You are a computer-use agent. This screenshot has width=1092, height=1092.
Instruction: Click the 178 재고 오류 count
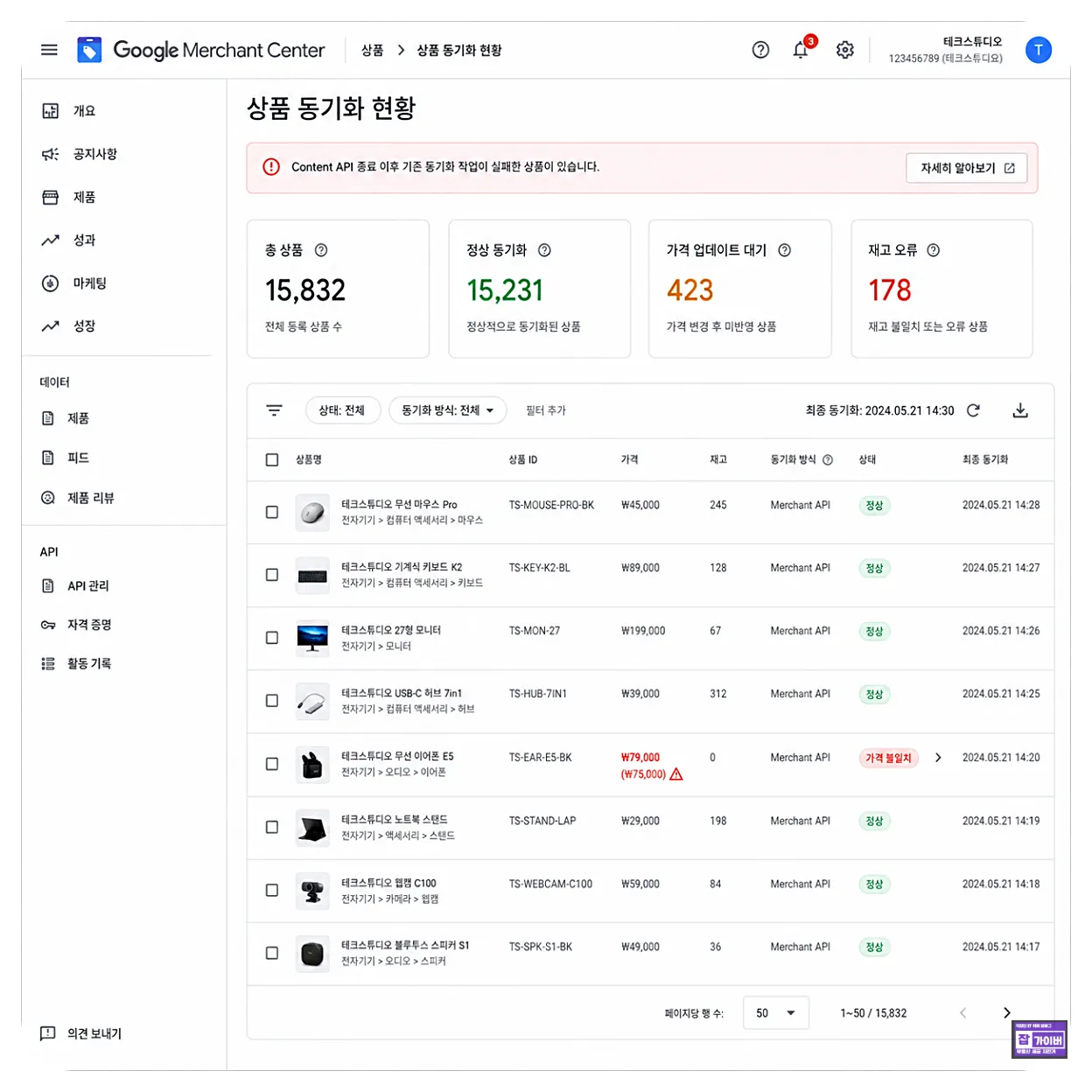890,290
